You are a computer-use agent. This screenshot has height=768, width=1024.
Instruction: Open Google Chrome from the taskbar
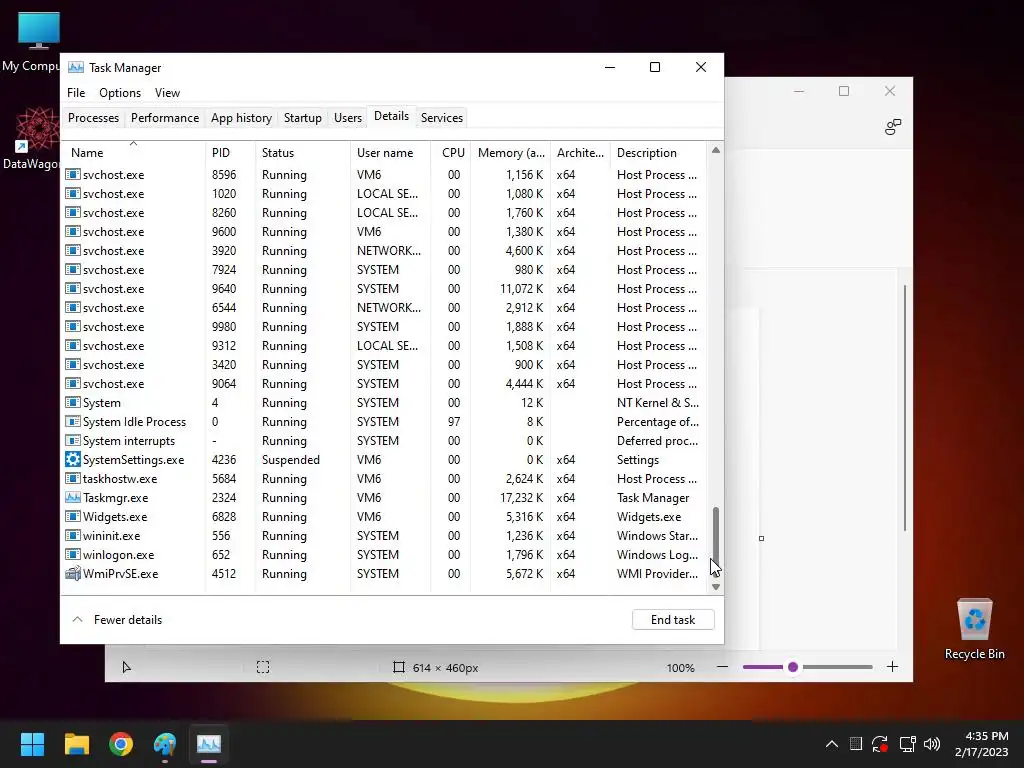pyautogui.click(x=121, y=744)
